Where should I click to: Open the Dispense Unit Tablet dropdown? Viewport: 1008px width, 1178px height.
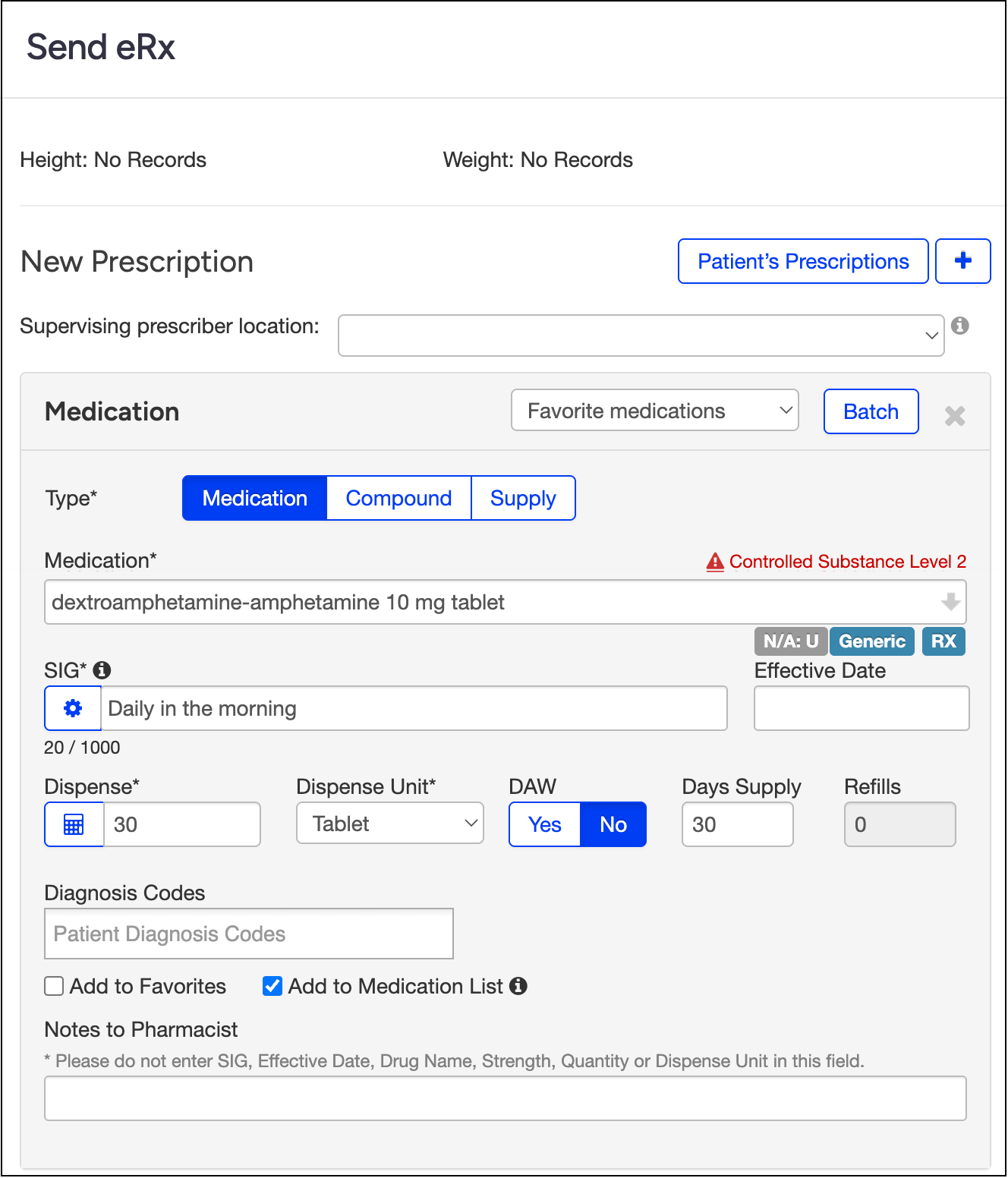tap(389, 824)
